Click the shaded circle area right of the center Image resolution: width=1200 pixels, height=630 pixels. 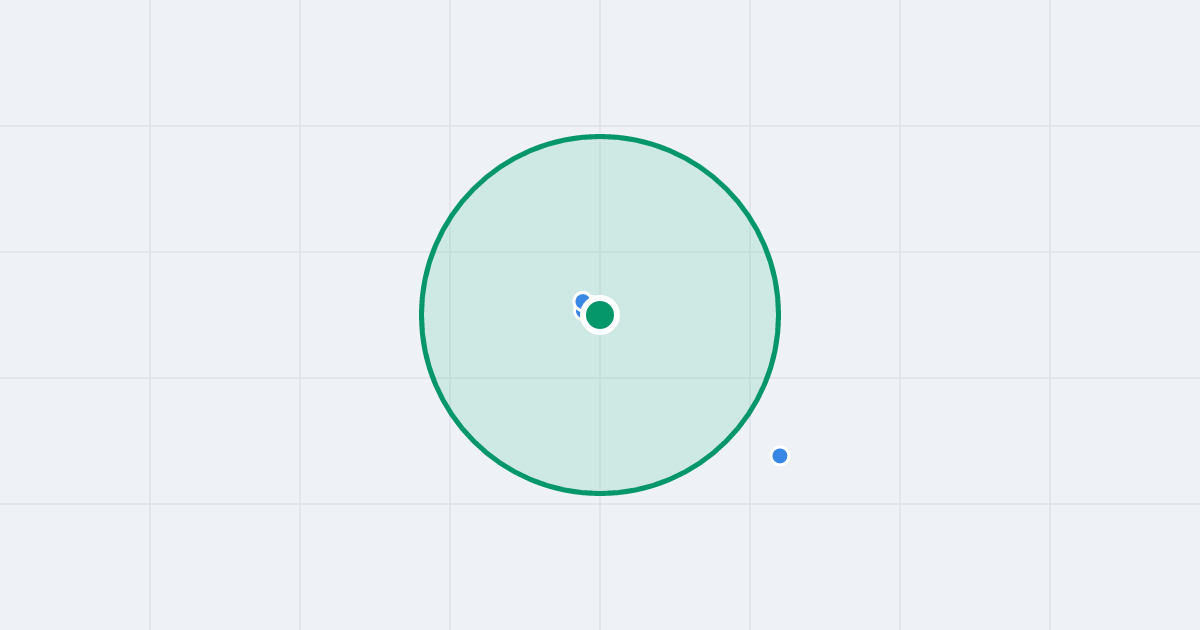pos(700,315)
